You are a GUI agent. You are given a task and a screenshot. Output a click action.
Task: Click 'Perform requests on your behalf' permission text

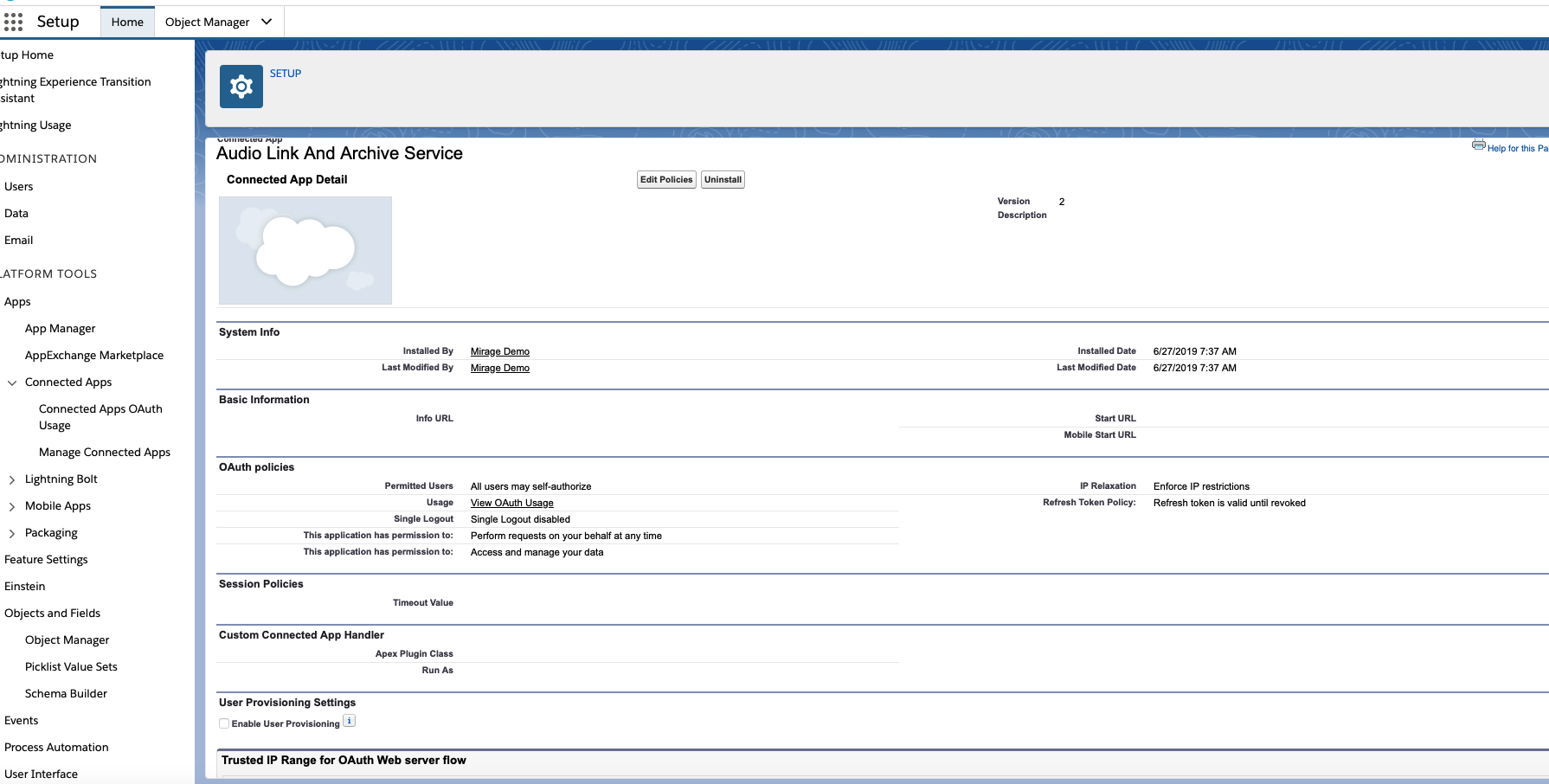click(566, 536)
